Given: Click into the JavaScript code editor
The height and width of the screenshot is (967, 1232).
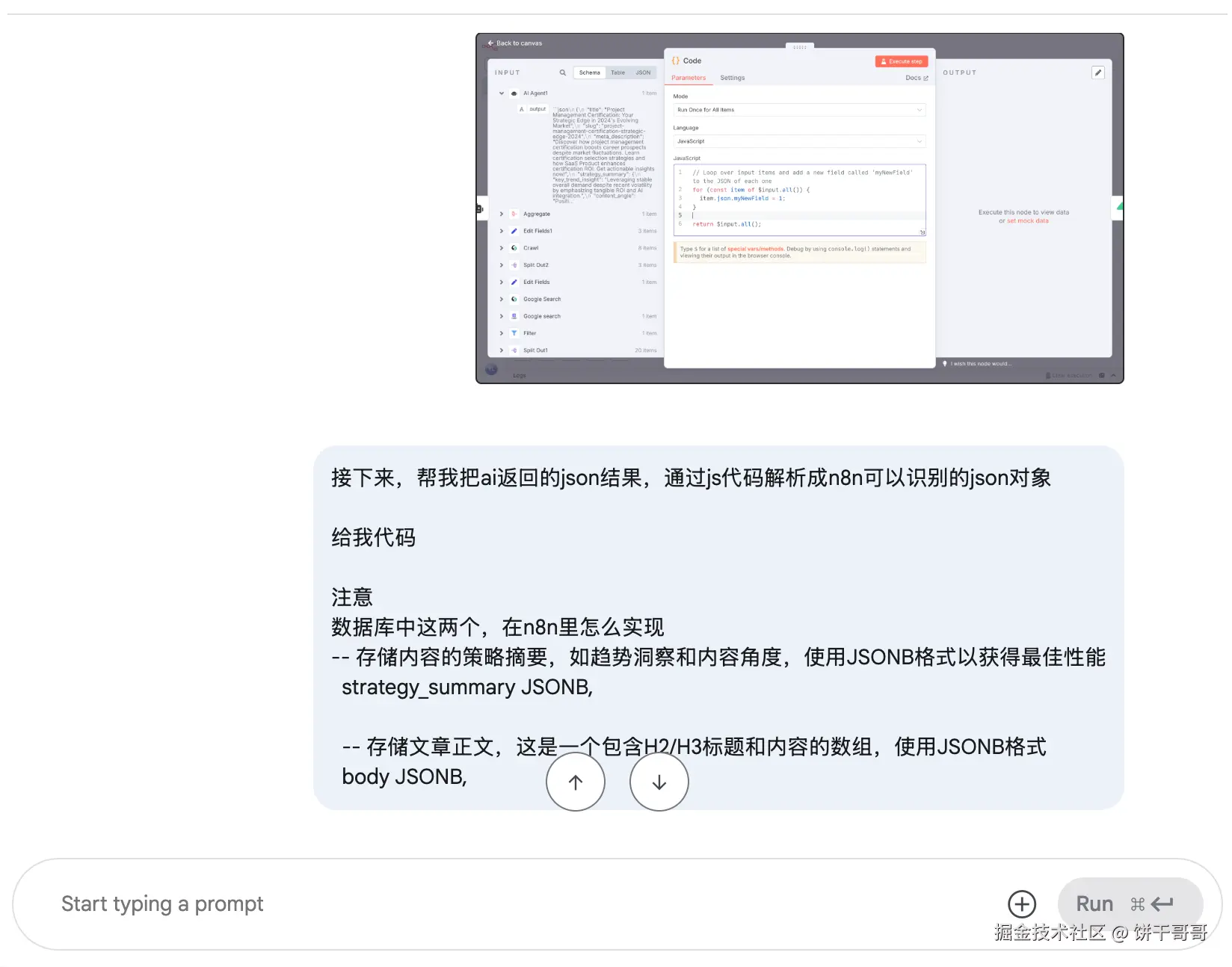Looking at the screenshot, I should pos(799,200).
